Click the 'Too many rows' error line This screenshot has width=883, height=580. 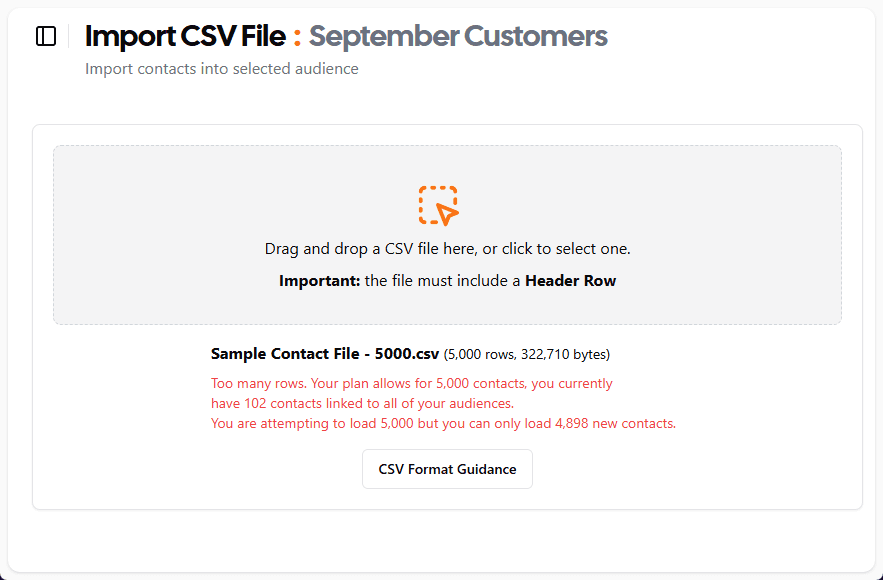click(412, 383)
